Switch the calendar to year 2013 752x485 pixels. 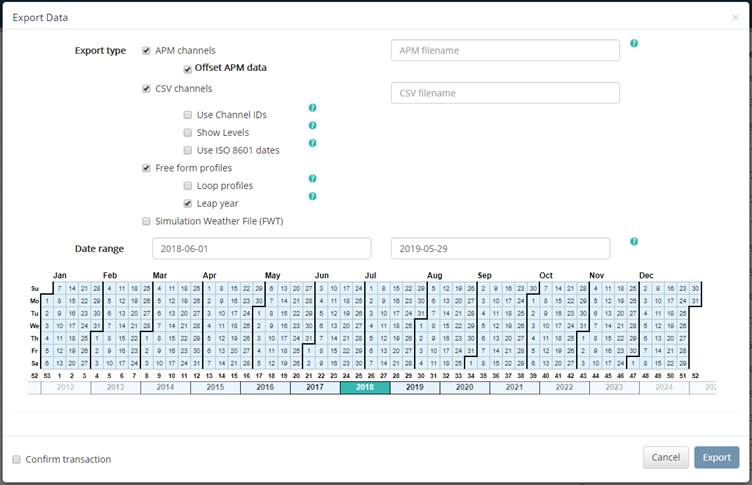pos(116,388)
